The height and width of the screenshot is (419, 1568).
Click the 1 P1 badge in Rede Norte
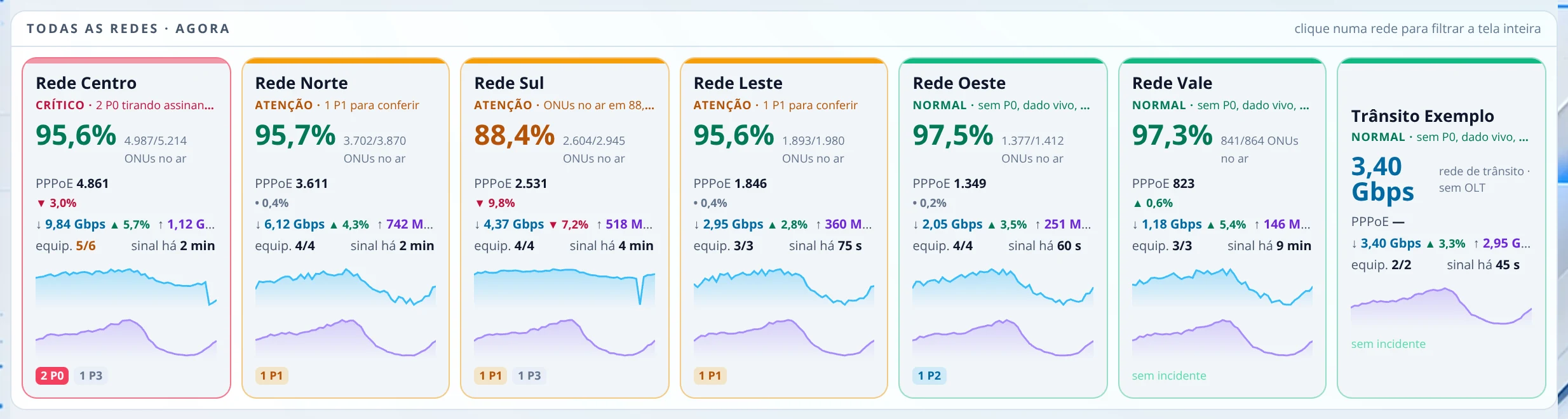tap(271, 376)
